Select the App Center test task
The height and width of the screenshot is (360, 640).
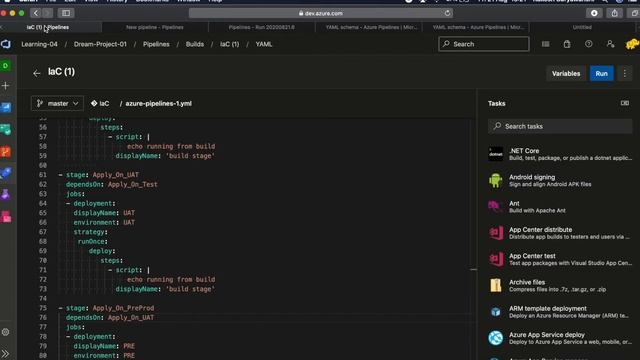click(x=560, y=259)
